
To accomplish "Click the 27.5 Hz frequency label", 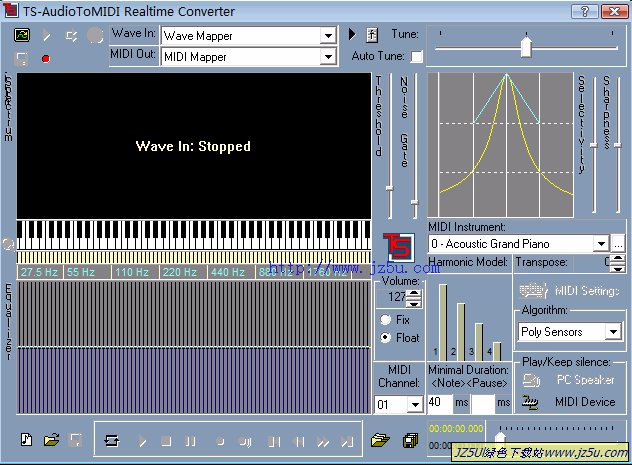I will 39,272.
